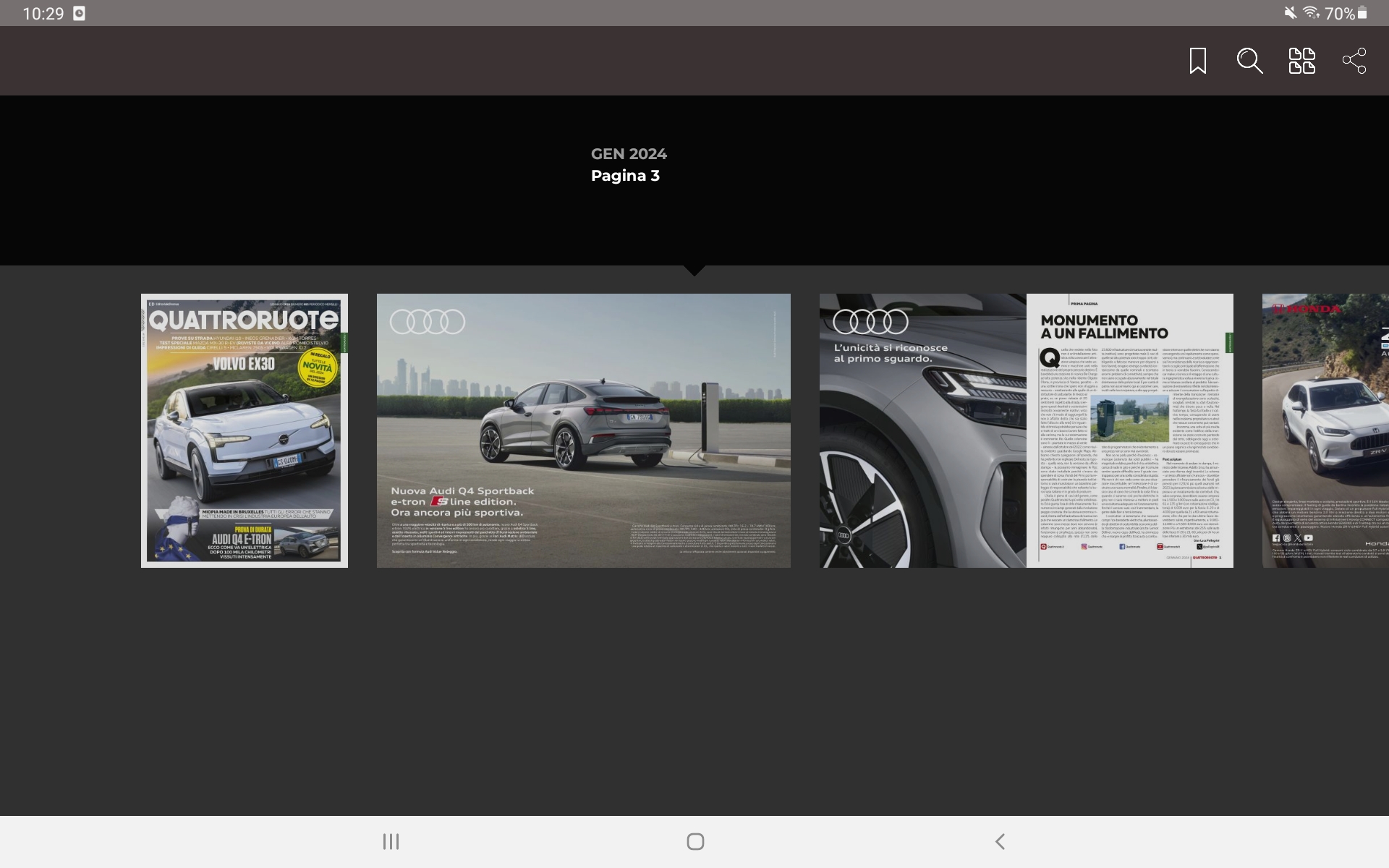Tap the Pagina 3 label
This screenshot has width=1389, height=868.
click(x=625, y=176)
